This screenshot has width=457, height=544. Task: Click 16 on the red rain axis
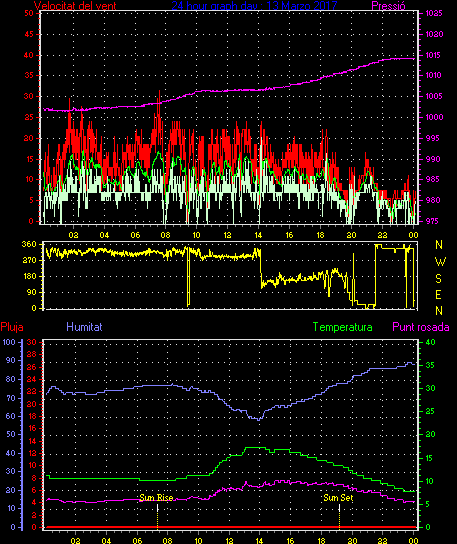point(32,428)
